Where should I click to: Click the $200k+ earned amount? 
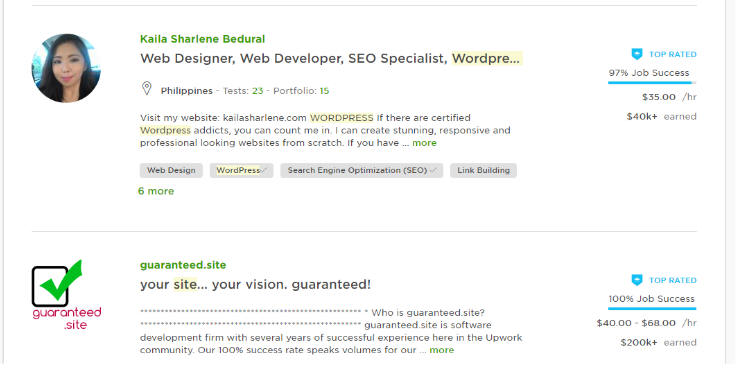coord(658,342)
